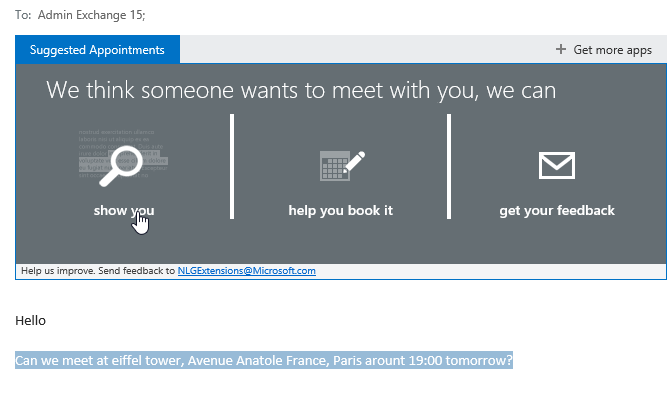
Task: Select the 'Get more apps' link
Action: (x=612, y=50)
